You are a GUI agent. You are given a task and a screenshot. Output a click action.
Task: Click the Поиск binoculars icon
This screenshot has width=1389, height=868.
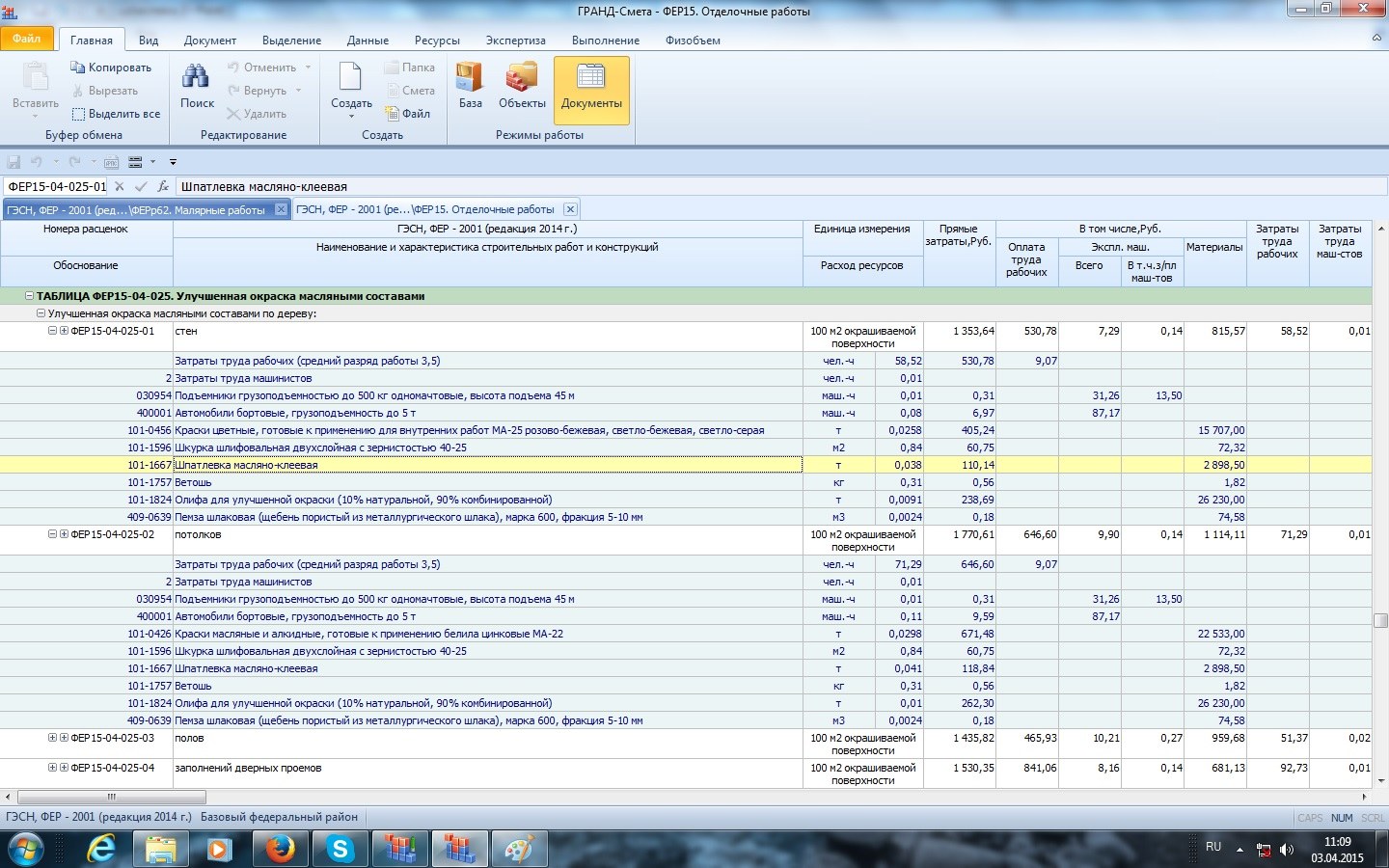[197, 79]
